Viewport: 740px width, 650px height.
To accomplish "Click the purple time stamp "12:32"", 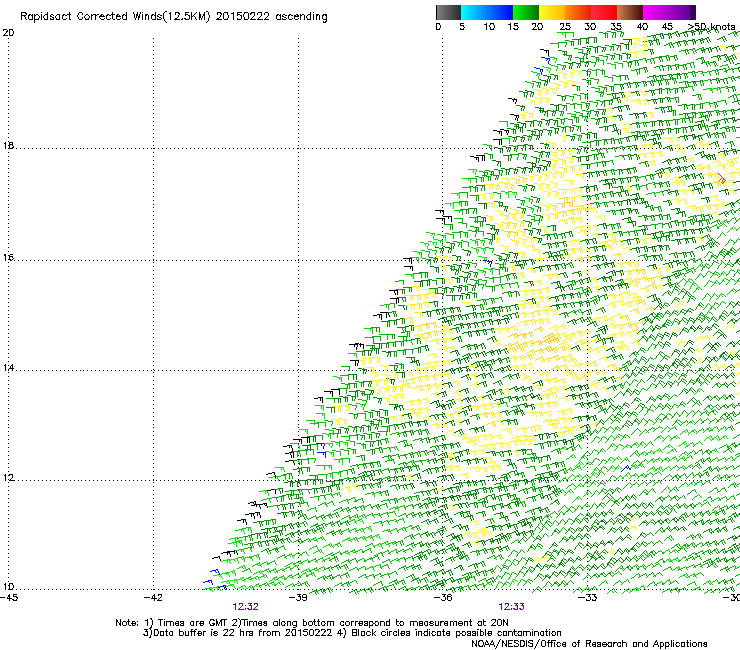I will pyautogui.click(x=245, y=607).
